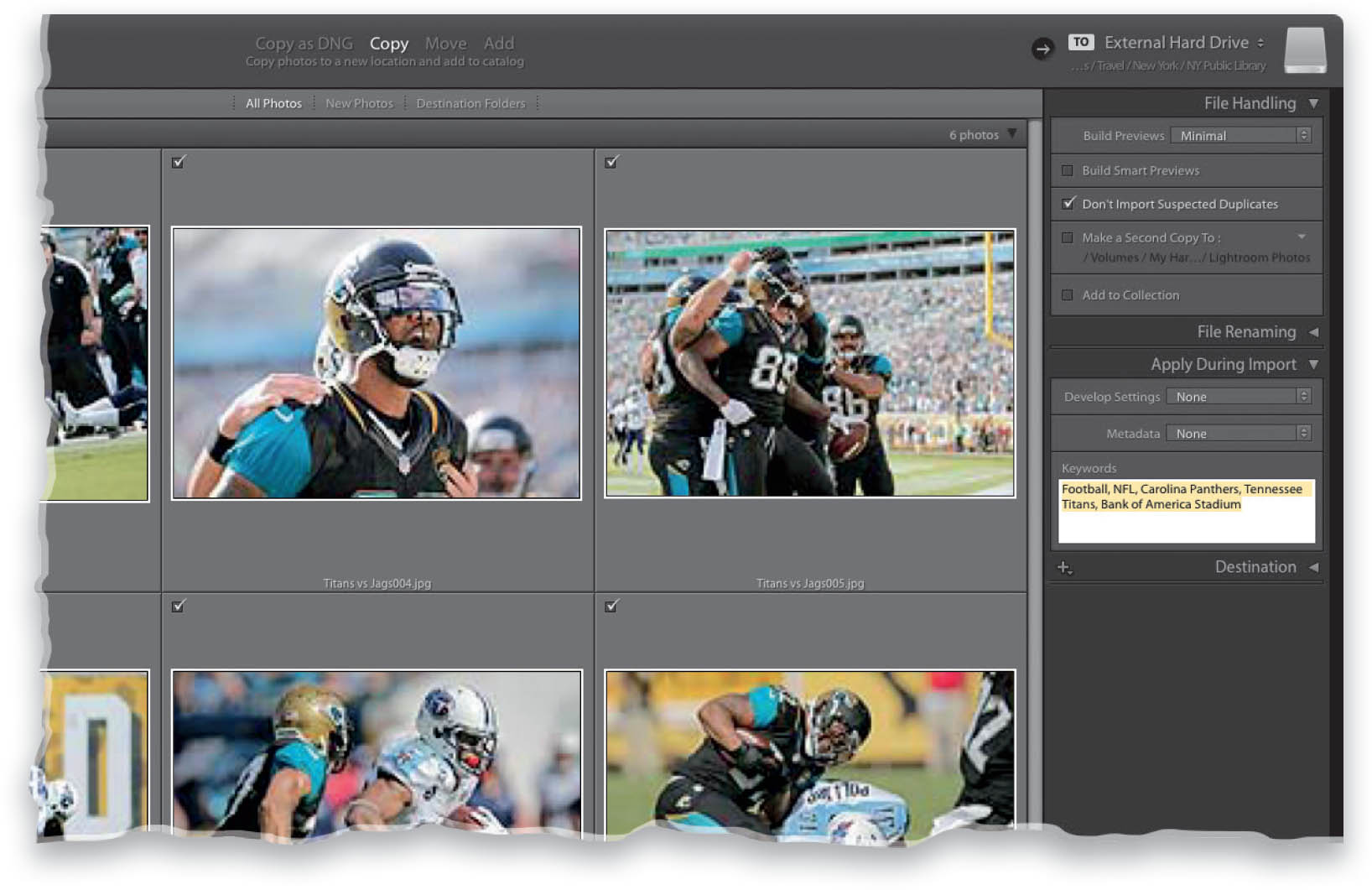Select the celebrating players number 89 thumbnail

[x=810, y=363]
